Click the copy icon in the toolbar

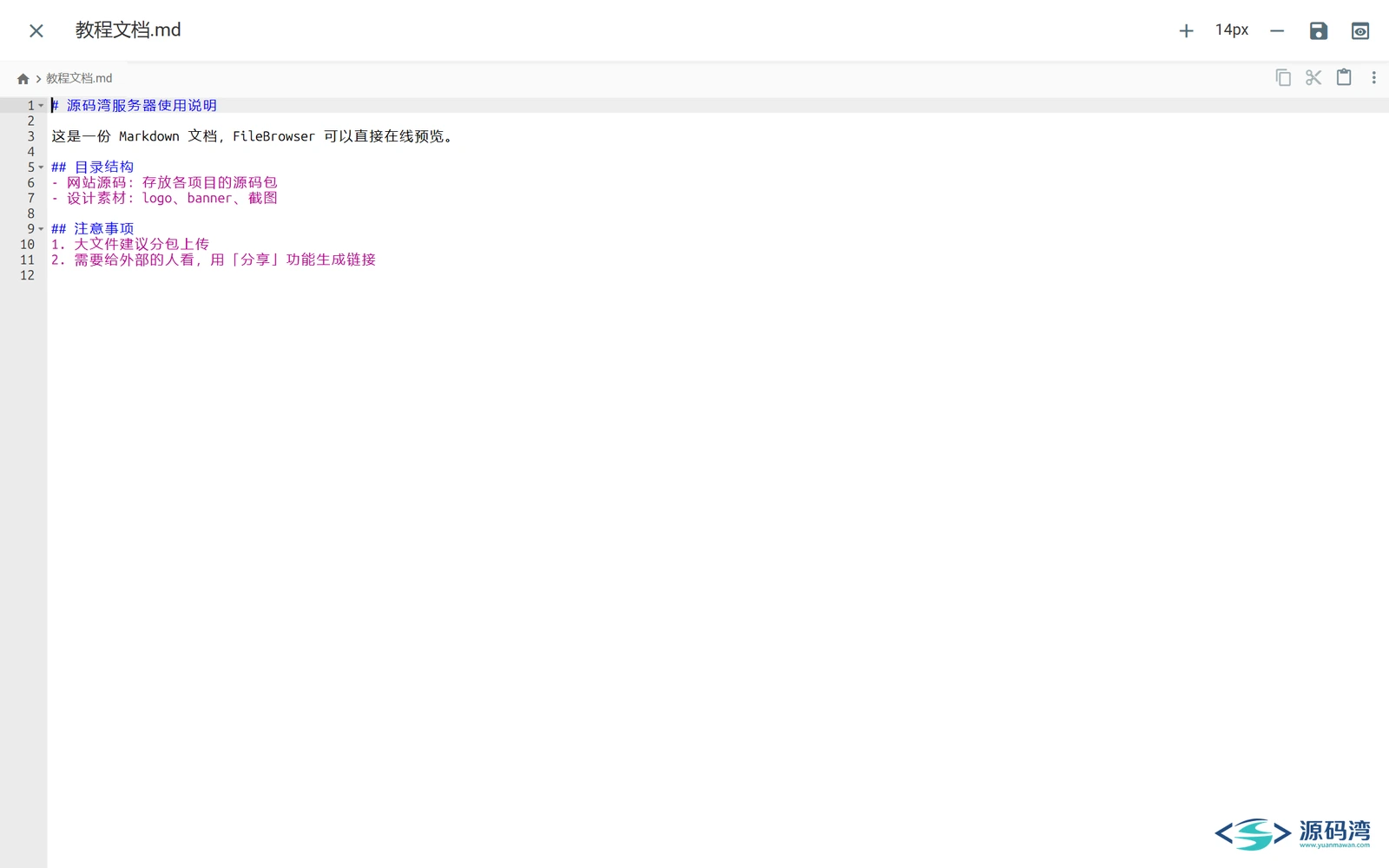tap(1283, 78)
